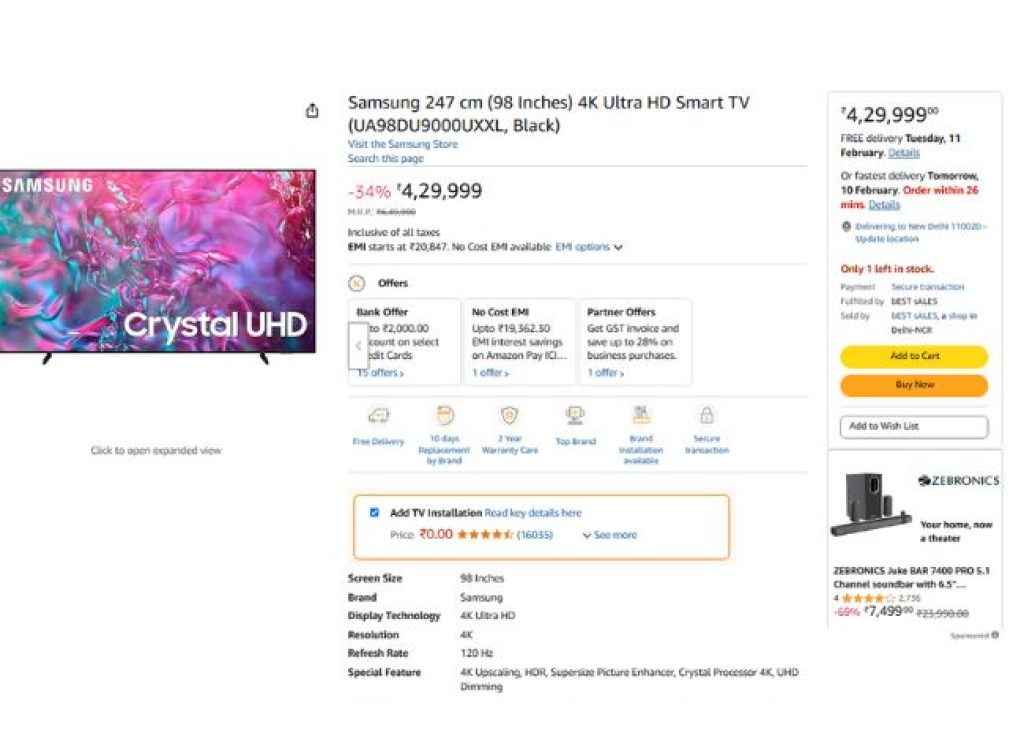1024x756 pixels.
Task: Click the yellow Add to Cart button
Action: [x=913, y=357]
